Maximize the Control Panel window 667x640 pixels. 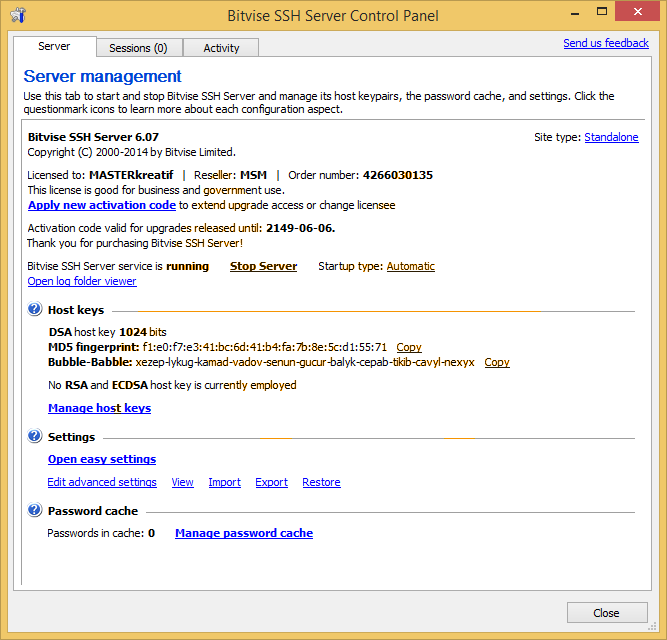pos(601,12)
